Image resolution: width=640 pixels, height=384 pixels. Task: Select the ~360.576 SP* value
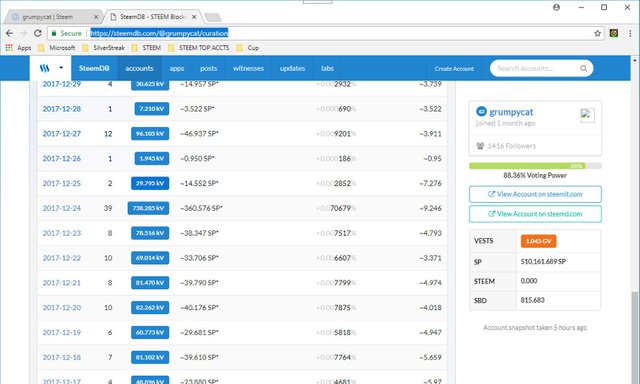point(201,209)
